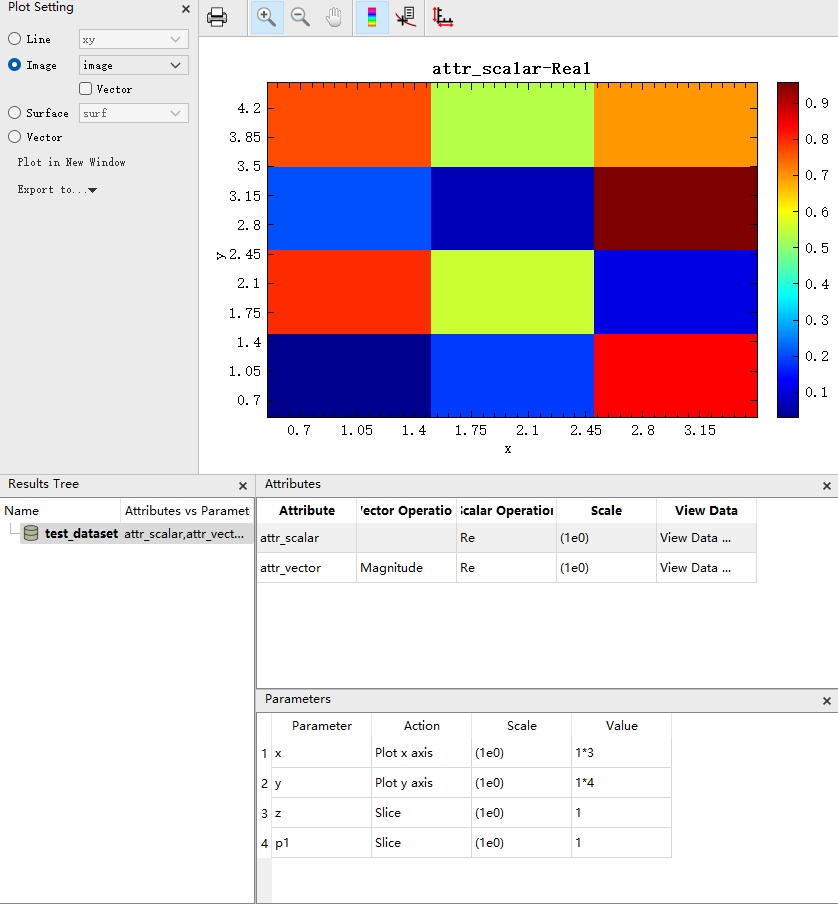Click the Scale header in Attributes table
Image resolution: width=838 pixels, height=904 pixels.
click(x=606, y=511)
